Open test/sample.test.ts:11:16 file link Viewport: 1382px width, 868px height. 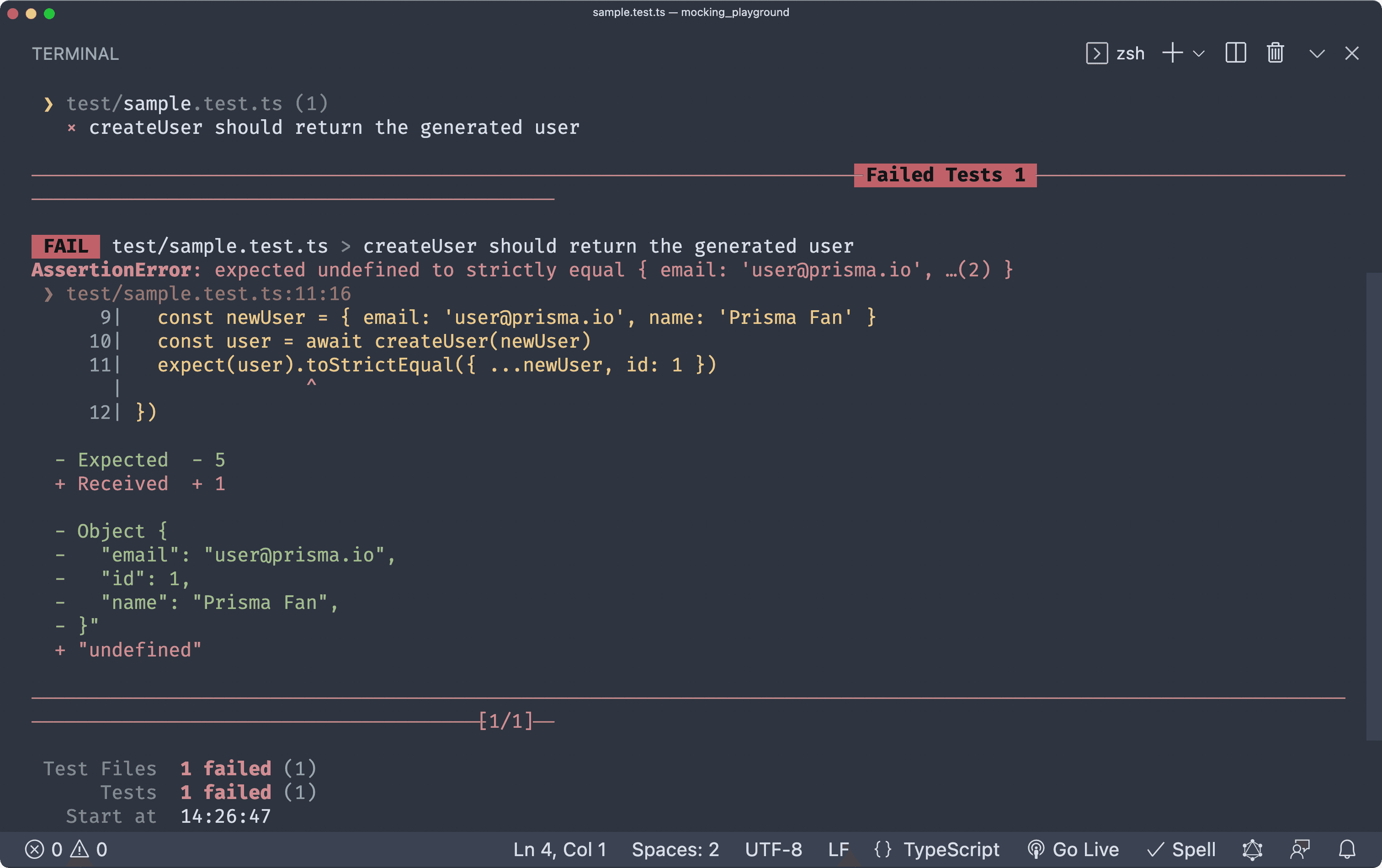coord(208,294)
